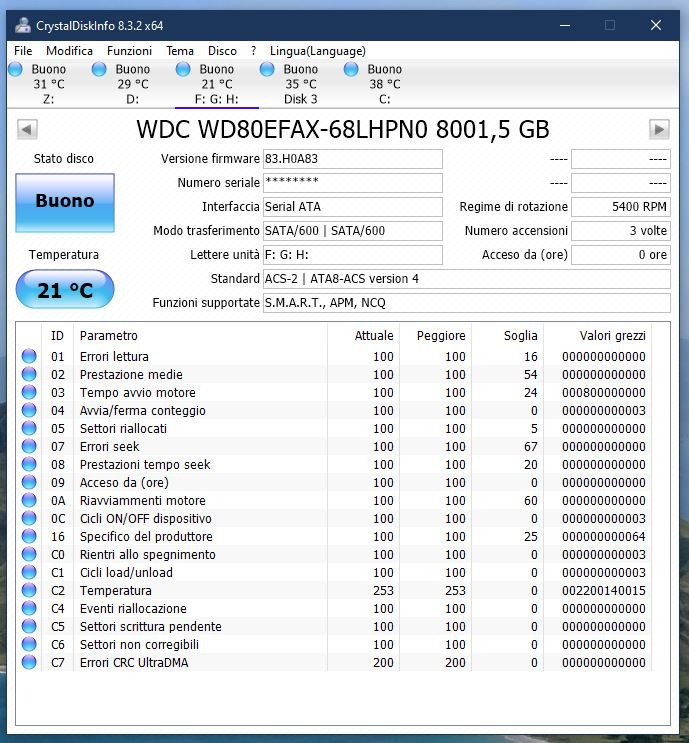
Task: Click status orb of C6 Settori non corregibili
Action: [29, 644]
